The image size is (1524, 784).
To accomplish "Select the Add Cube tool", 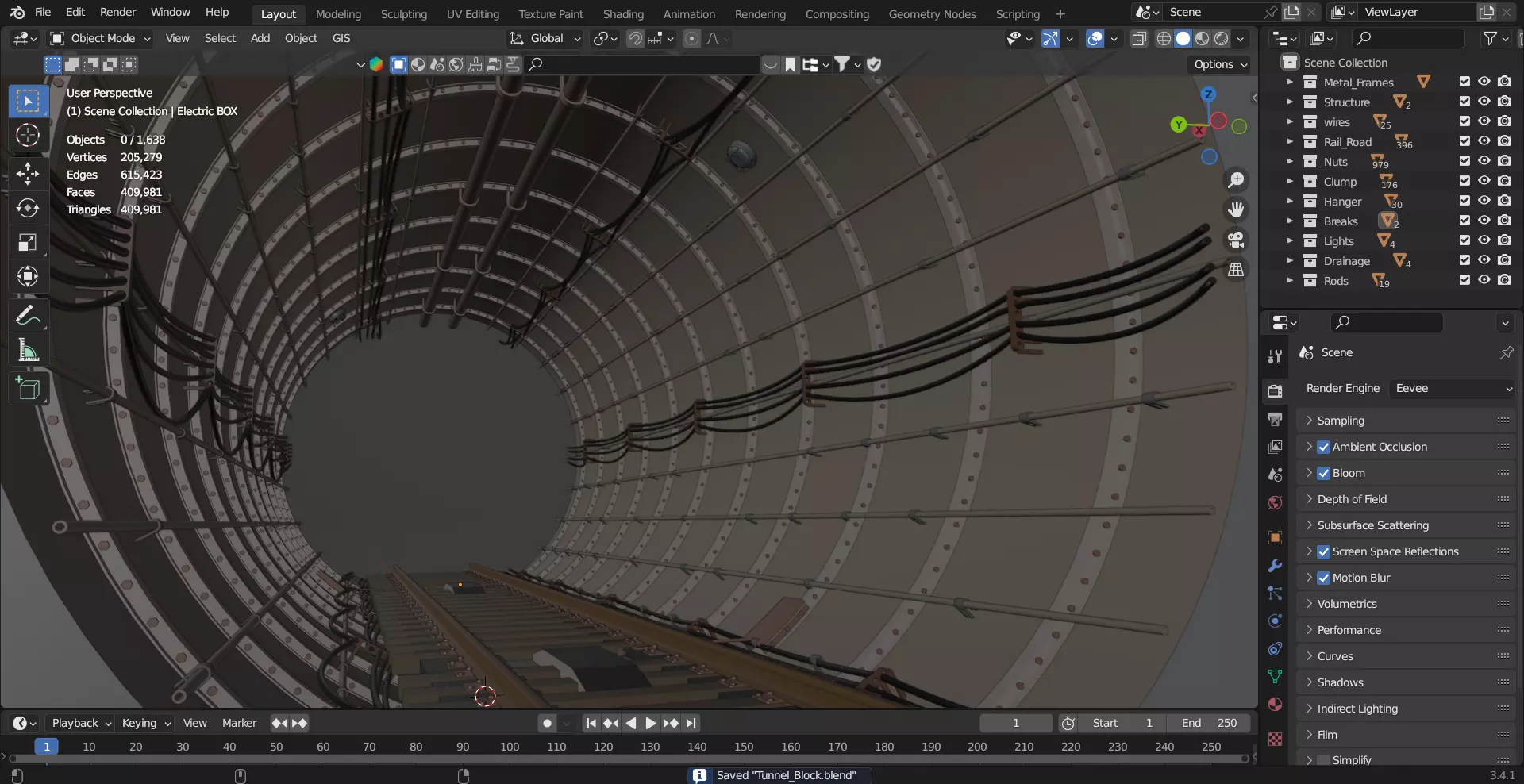I will tap(28, 389).
